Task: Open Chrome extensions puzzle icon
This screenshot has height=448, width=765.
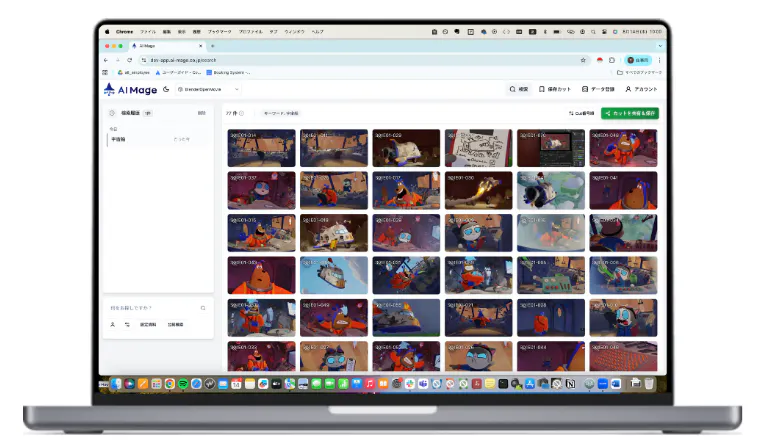Action: point(612,60)
